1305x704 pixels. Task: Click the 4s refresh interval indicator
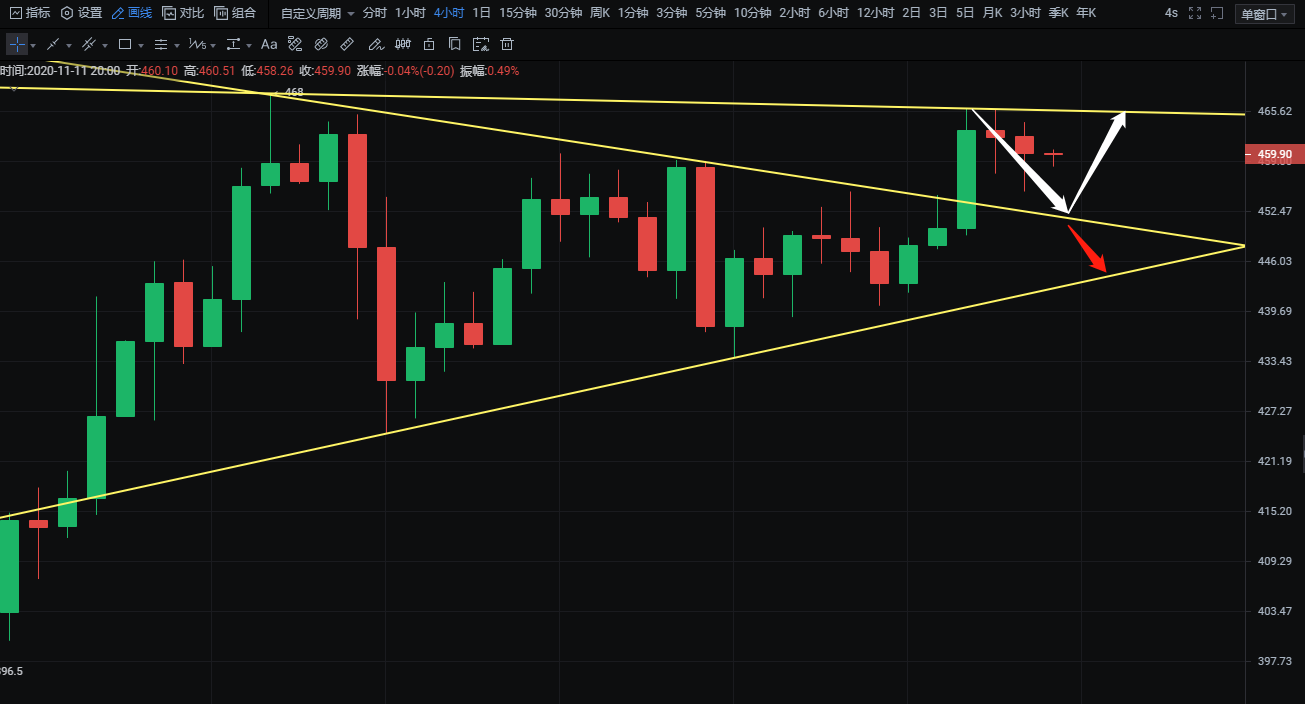[1171, 13]
